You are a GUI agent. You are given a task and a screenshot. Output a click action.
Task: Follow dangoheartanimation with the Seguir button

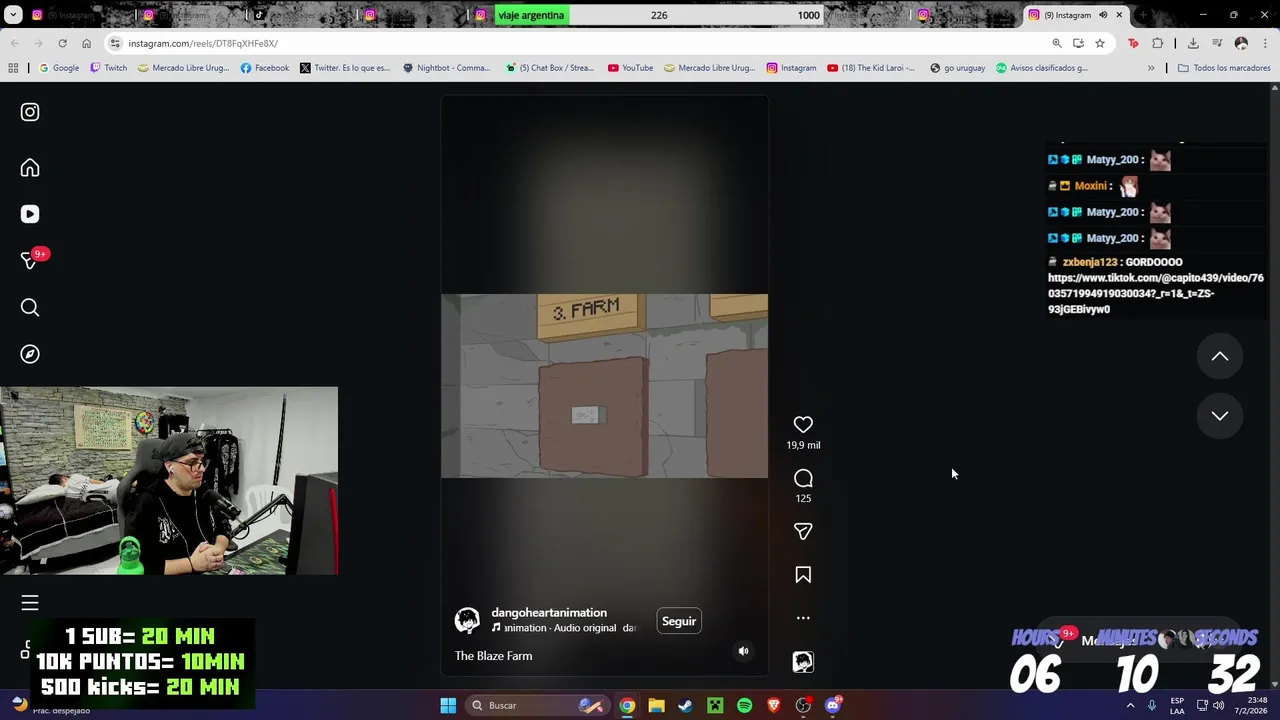pyautogui.click(x=679, y=621)
